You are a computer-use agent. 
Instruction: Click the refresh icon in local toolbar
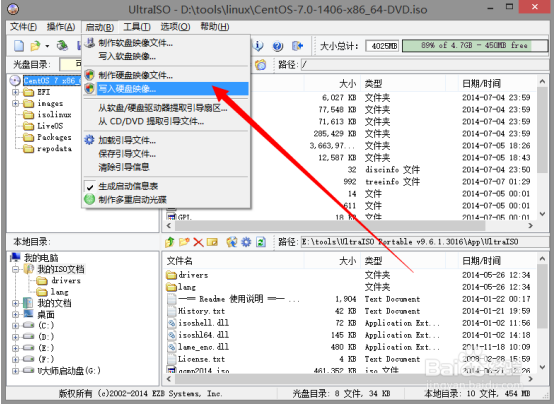(x=261, y=242)
